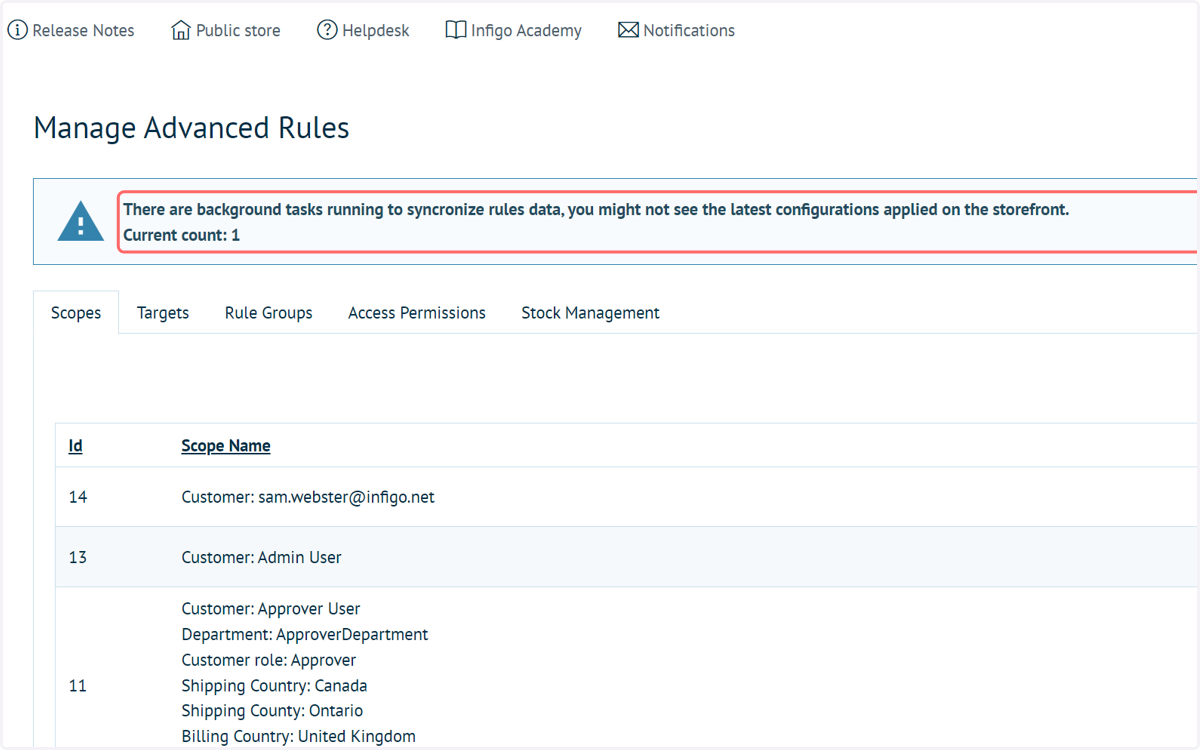Switch to the Scopes tab
This screenshot has height=750, width=1200.
tap(76, 313)
